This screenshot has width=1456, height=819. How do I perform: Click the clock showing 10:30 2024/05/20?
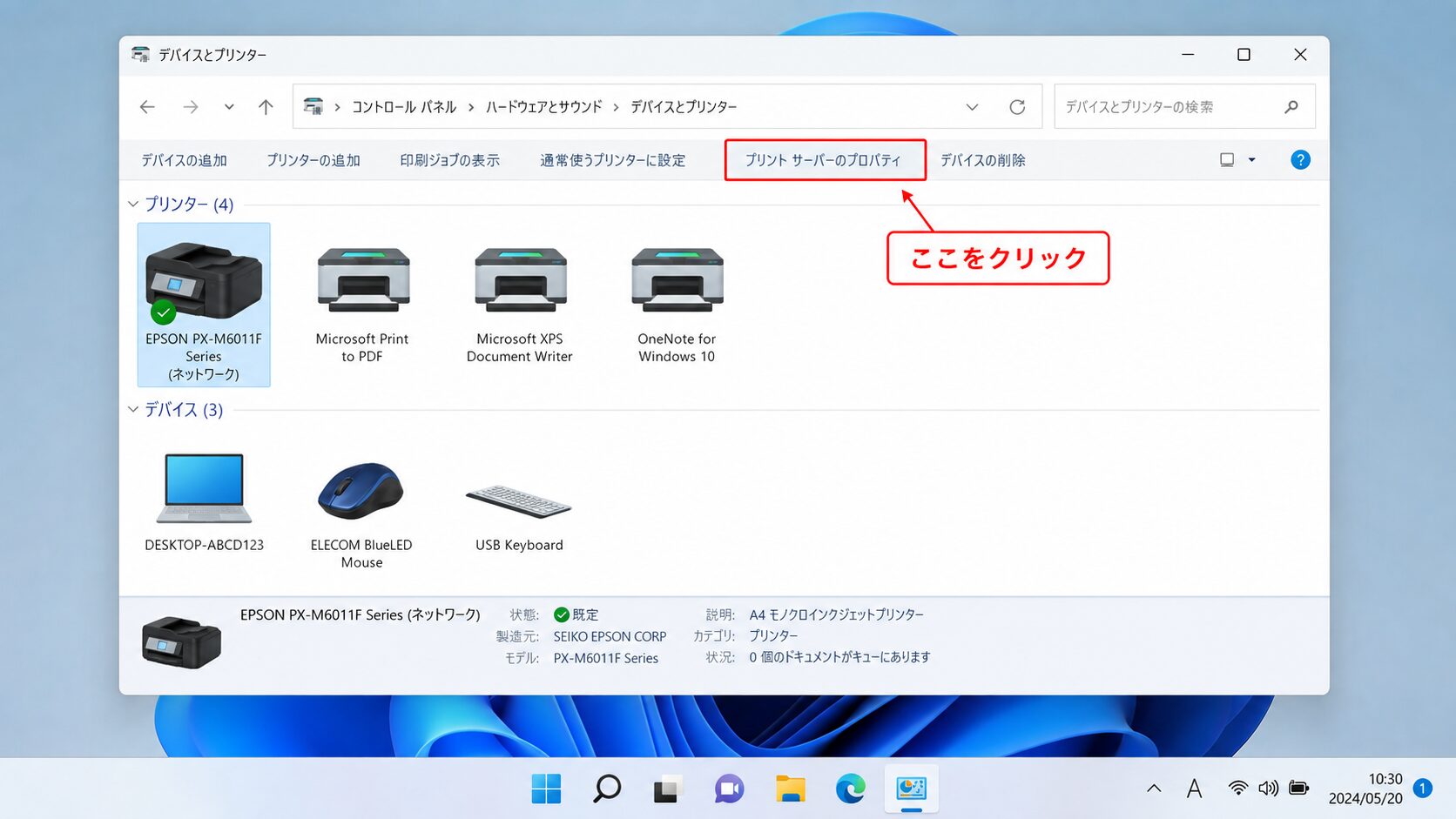(x=1365, y=789)
